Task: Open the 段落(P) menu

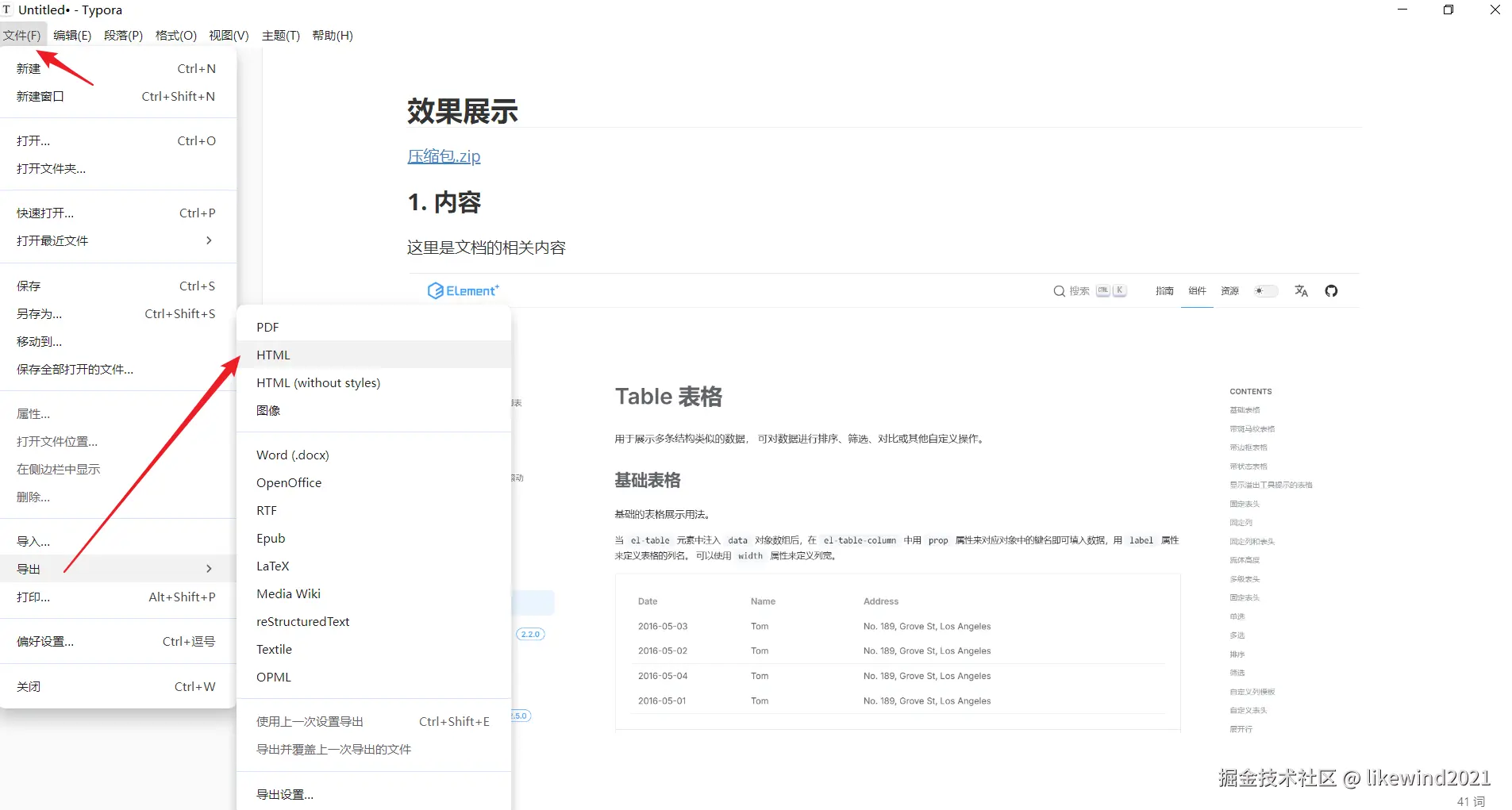Action: (123, 35)
